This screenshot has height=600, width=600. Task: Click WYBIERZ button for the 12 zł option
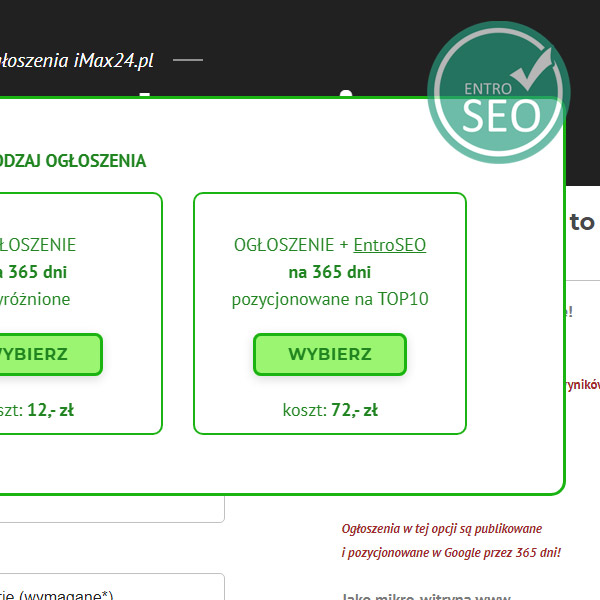(x=50, y=354)
